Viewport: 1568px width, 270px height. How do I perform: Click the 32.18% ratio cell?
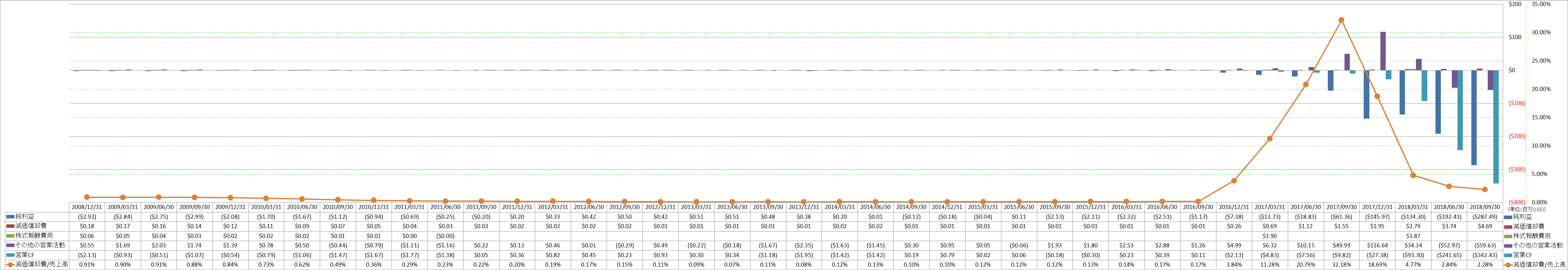tap(1342, 265)
